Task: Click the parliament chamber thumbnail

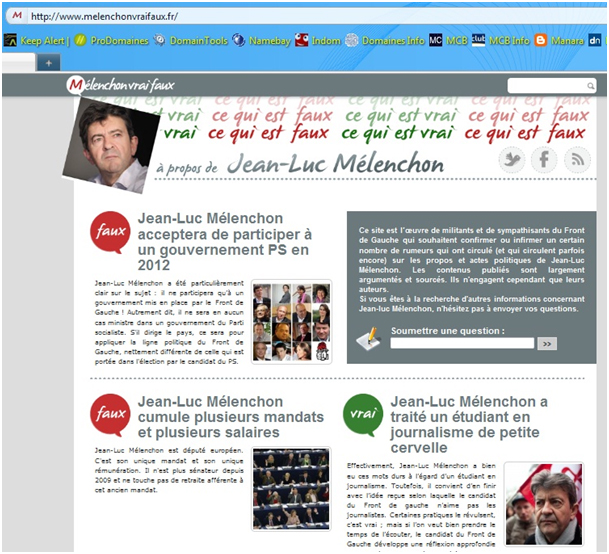Action: 291,488
